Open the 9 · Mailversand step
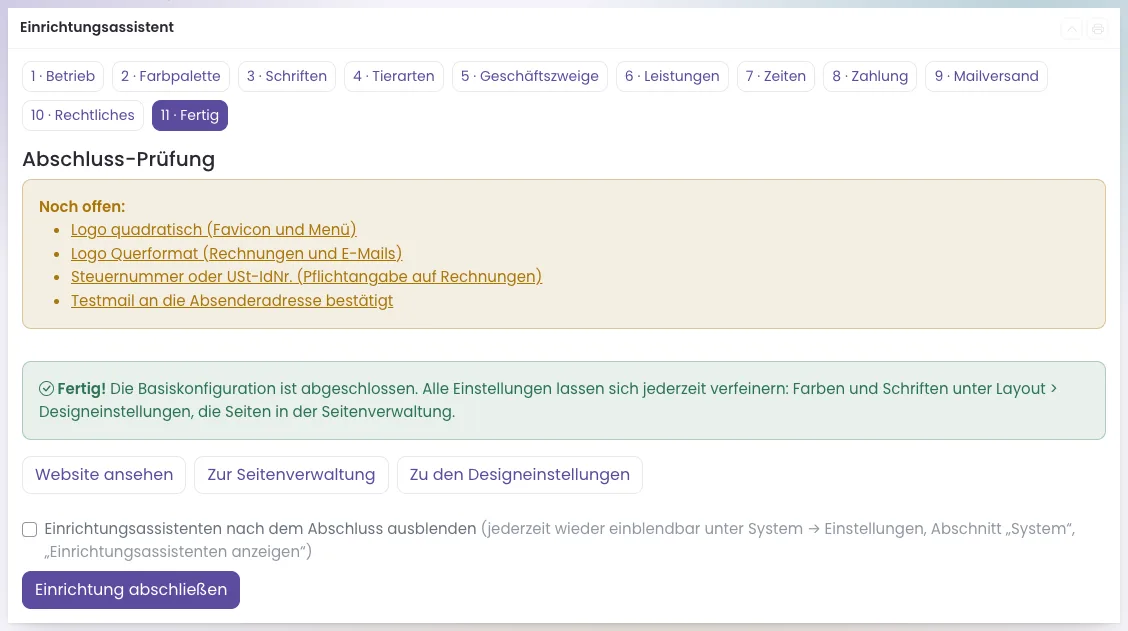This screenshot has width=1128, height=631. point(986,76)
